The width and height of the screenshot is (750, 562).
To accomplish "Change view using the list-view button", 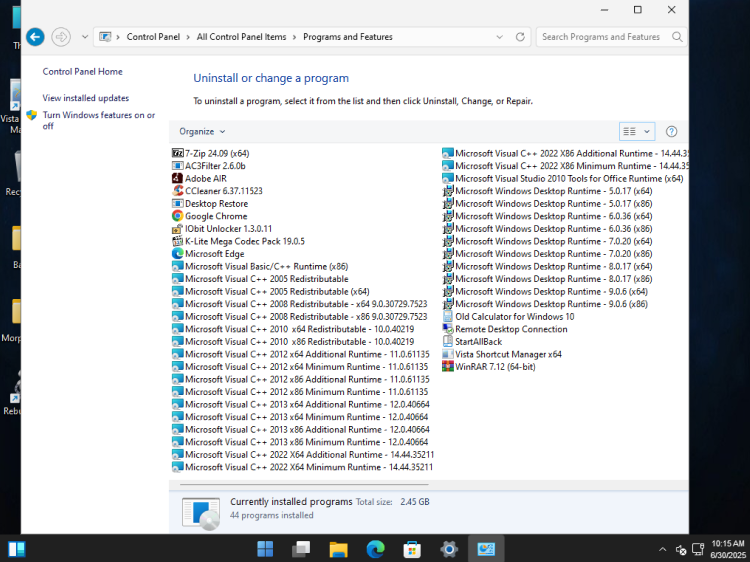I will (630, 132).
